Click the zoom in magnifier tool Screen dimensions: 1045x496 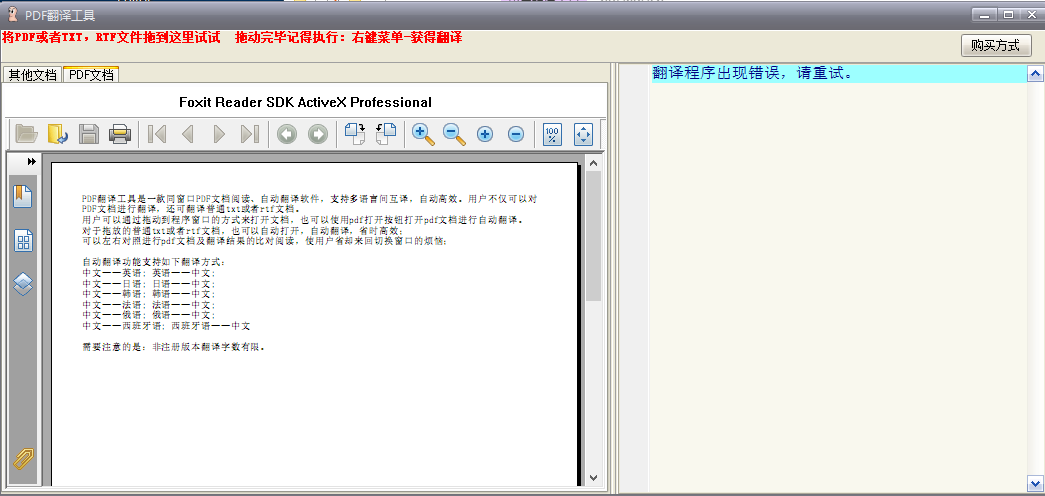[423, 134]
